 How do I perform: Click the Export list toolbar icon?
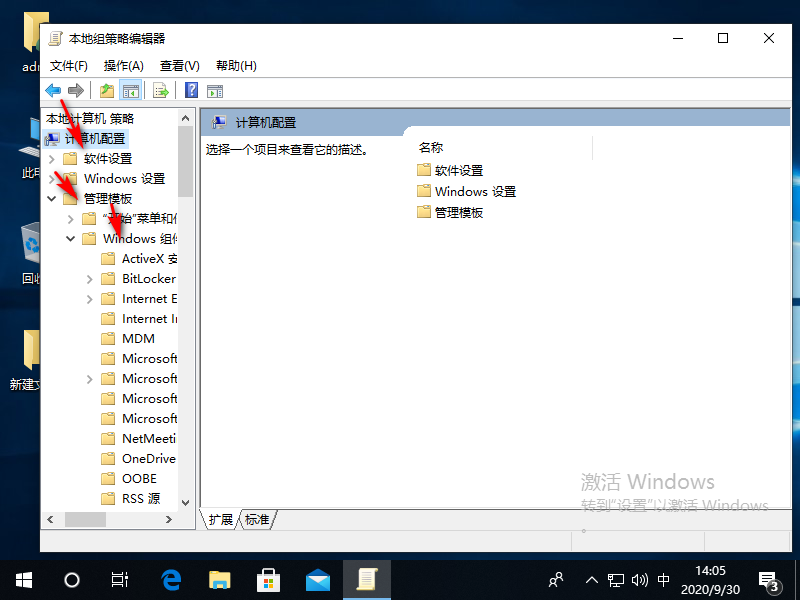click(x=159, y=91)
